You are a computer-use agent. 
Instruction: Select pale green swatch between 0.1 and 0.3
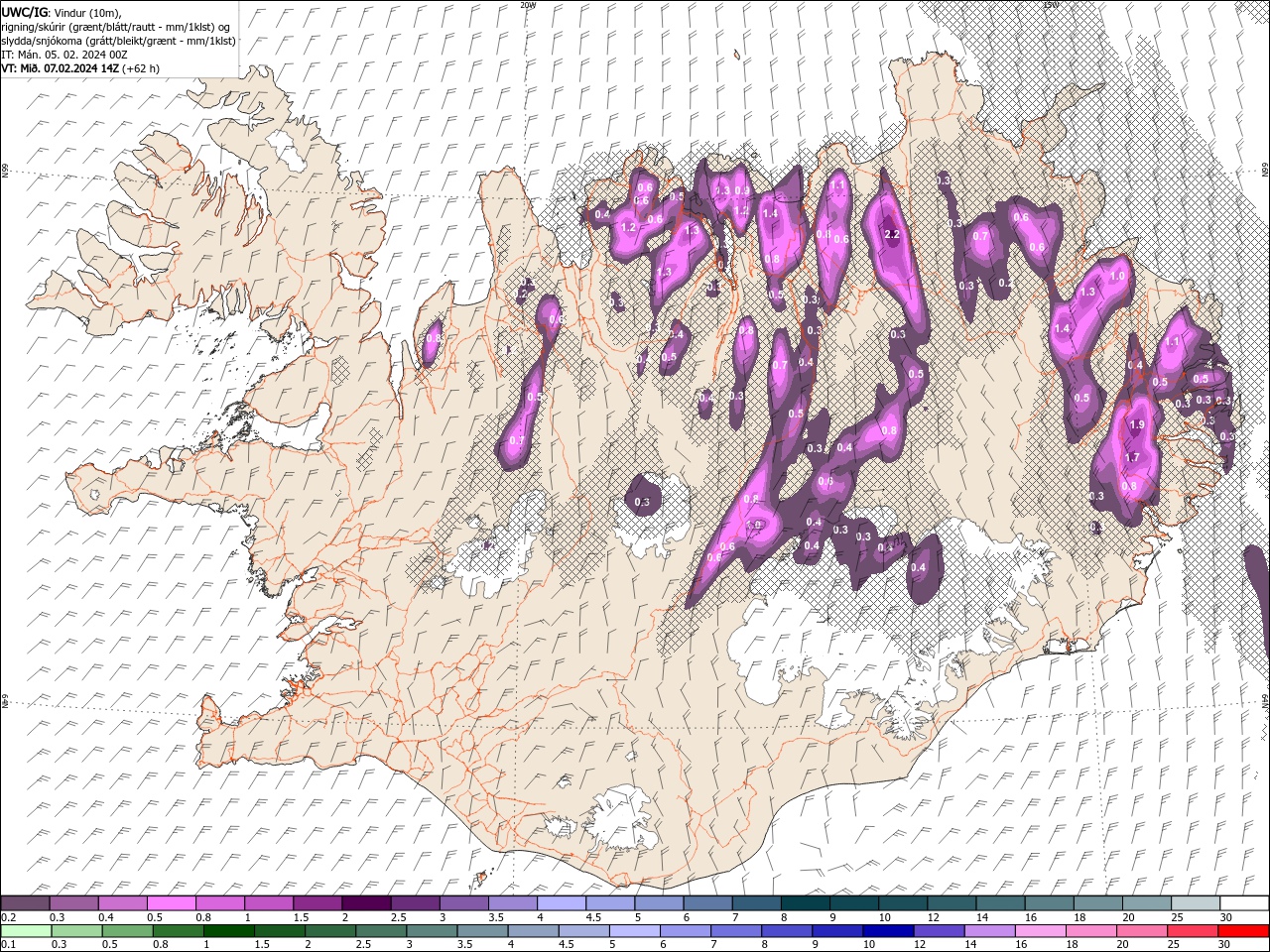pyautogui.click(x=26, y=931)
